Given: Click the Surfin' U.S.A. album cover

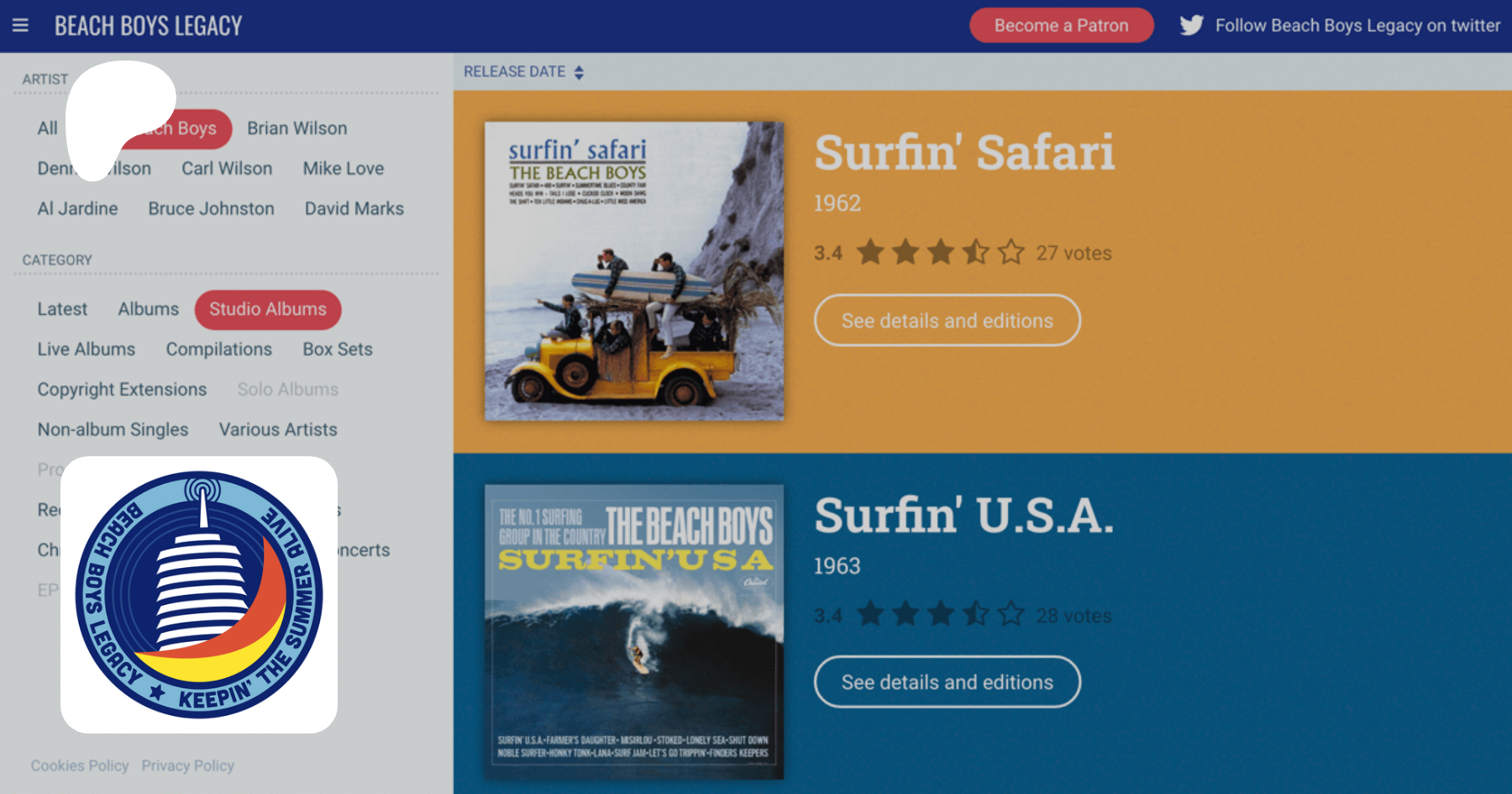Looking at the screenshot, I should [x=634, y=632].
